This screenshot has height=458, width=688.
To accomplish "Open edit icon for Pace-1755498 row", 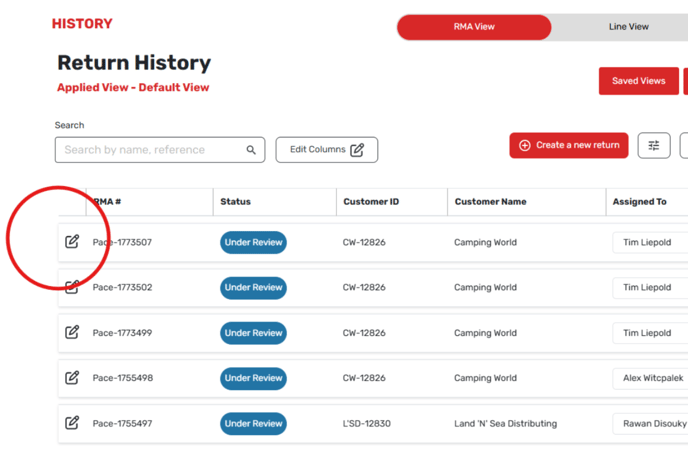I will [72, 378].
